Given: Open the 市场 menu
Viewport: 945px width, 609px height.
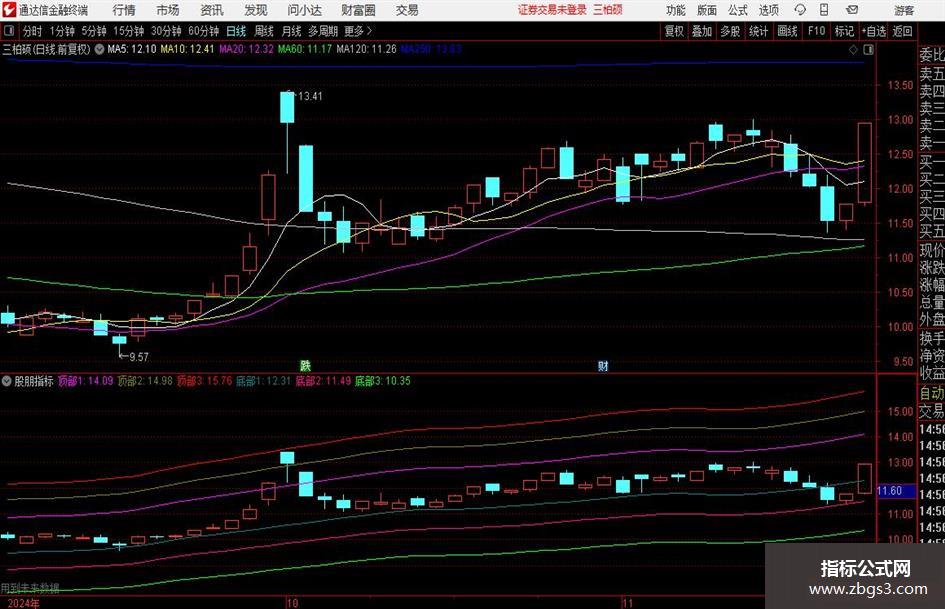Looking at the screenshot, I should click(168, 10).
